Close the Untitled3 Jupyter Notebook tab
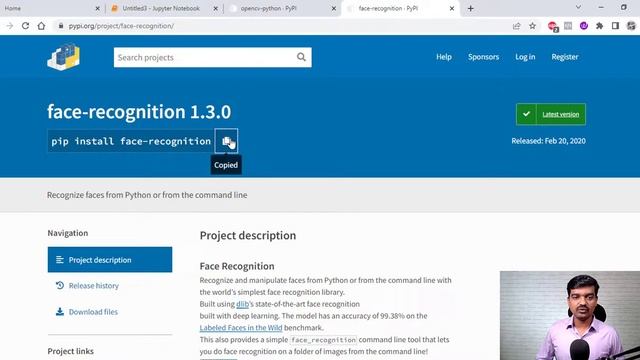 (216, 8)
